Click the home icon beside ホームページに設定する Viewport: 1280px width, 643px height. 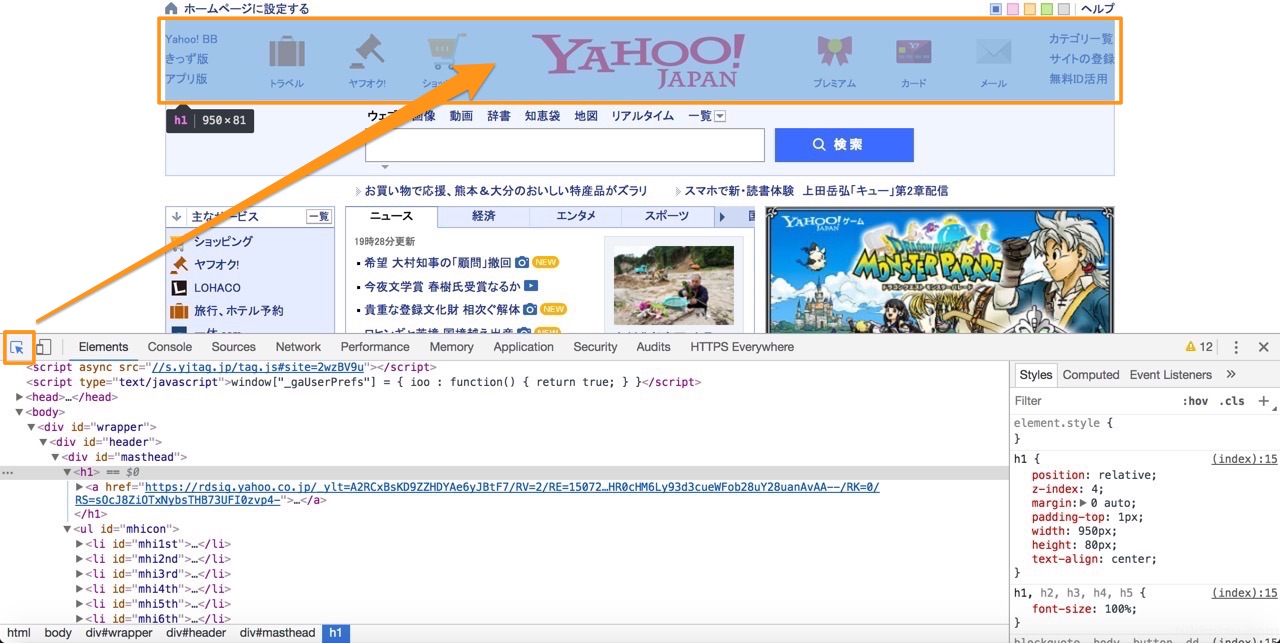pyautogui.click(x=172, y=9)
